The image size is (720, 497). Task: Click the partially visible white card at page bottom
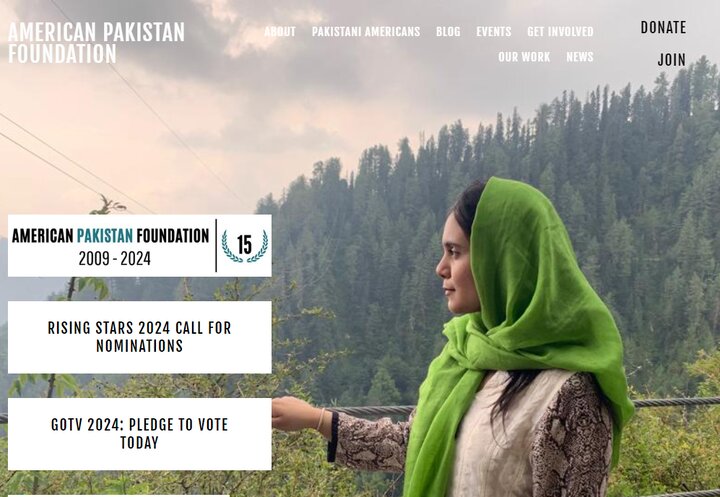tap(118, 496)
